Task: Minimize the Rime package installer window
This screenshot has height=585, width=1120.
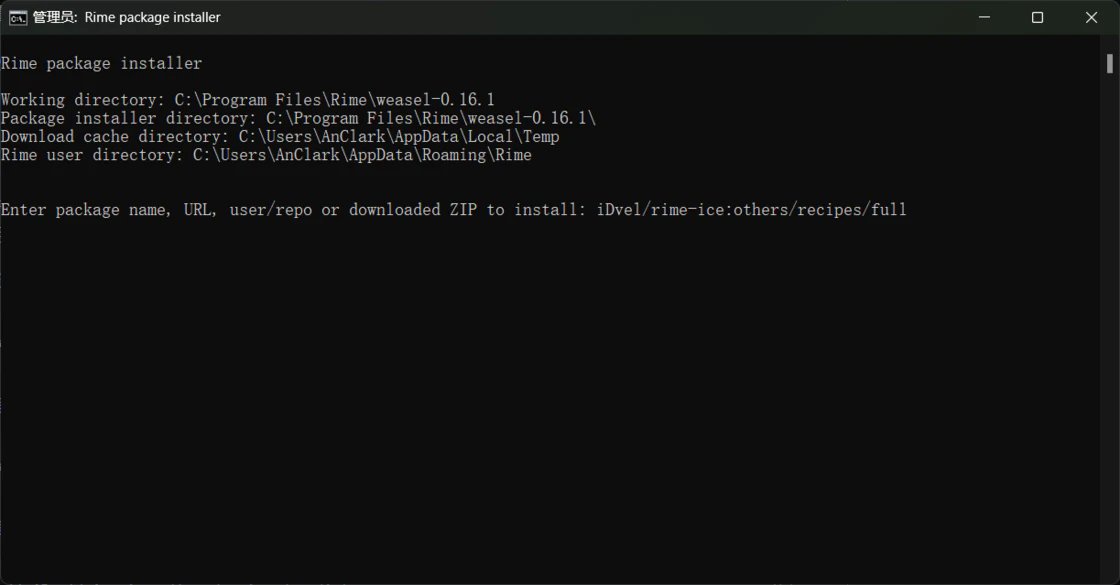Action: [x=984, y=17]
